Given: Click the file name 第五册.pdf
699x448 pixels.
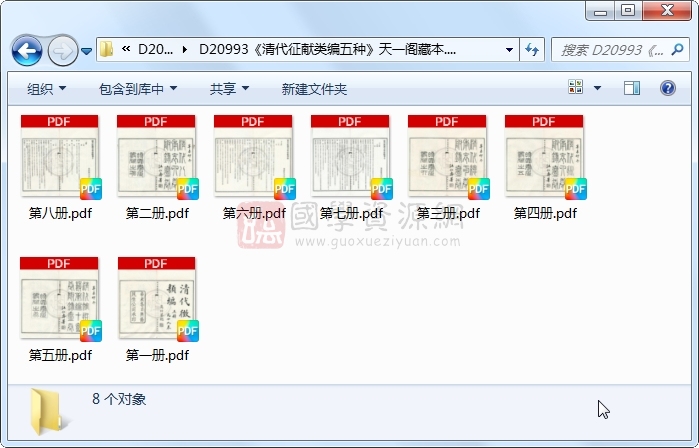Looking at the screenshot, I should pos(60,355).
